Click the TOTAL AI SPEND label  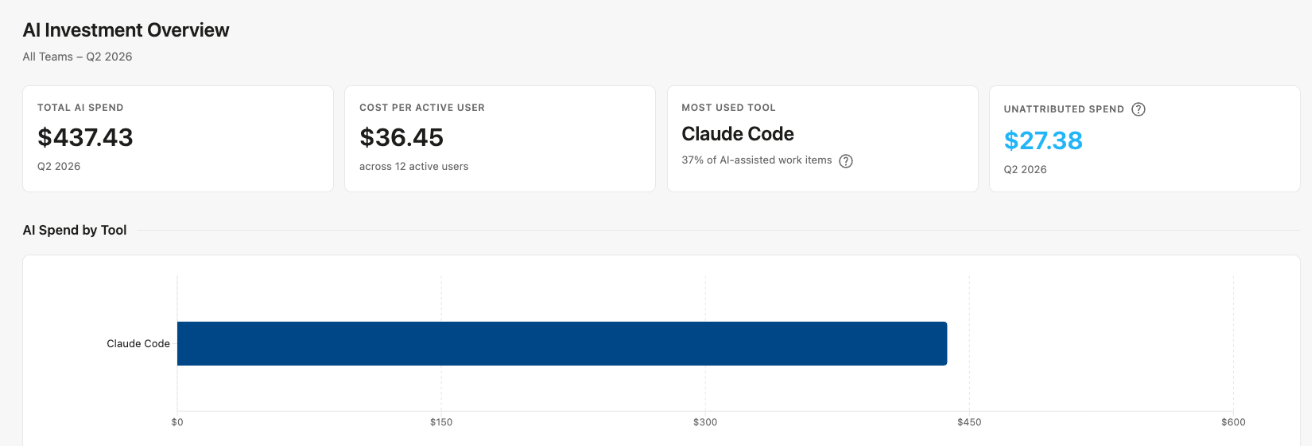click(x=80, y=107)
